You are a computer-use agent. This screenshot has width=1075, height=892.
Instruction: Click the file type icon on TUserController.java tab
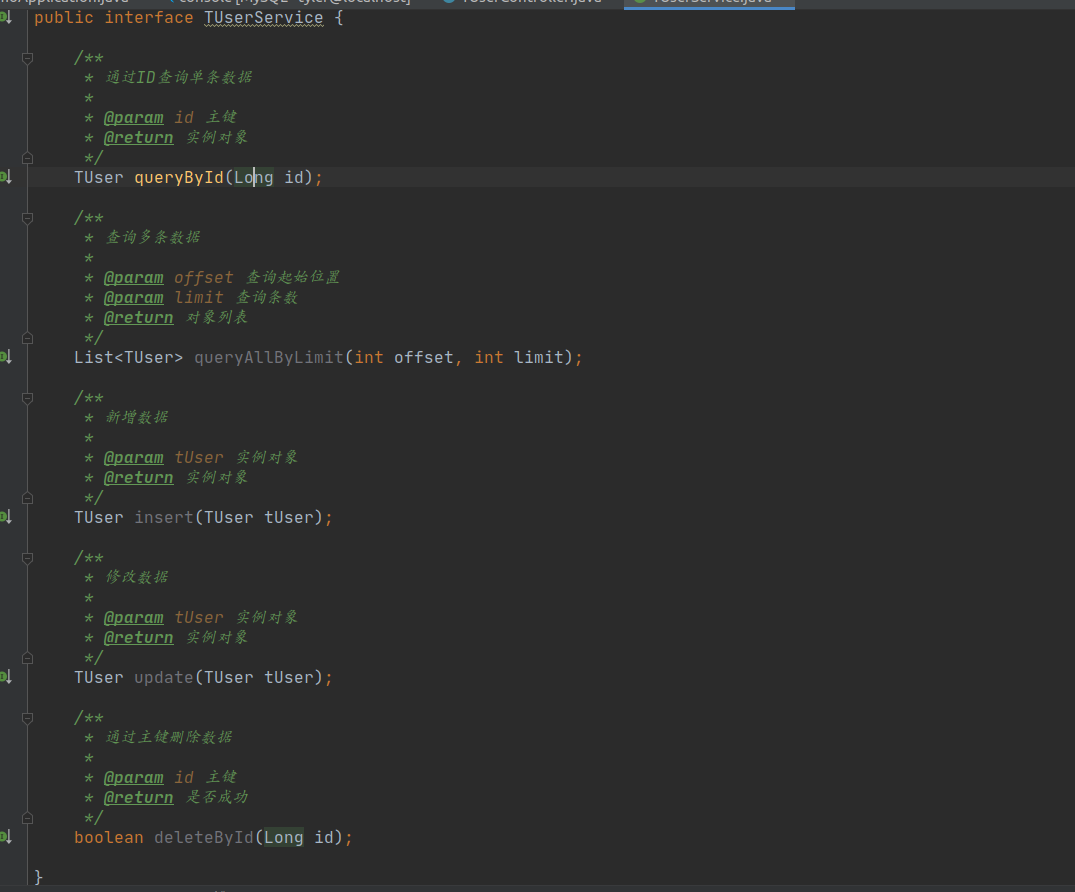point(450,3)
